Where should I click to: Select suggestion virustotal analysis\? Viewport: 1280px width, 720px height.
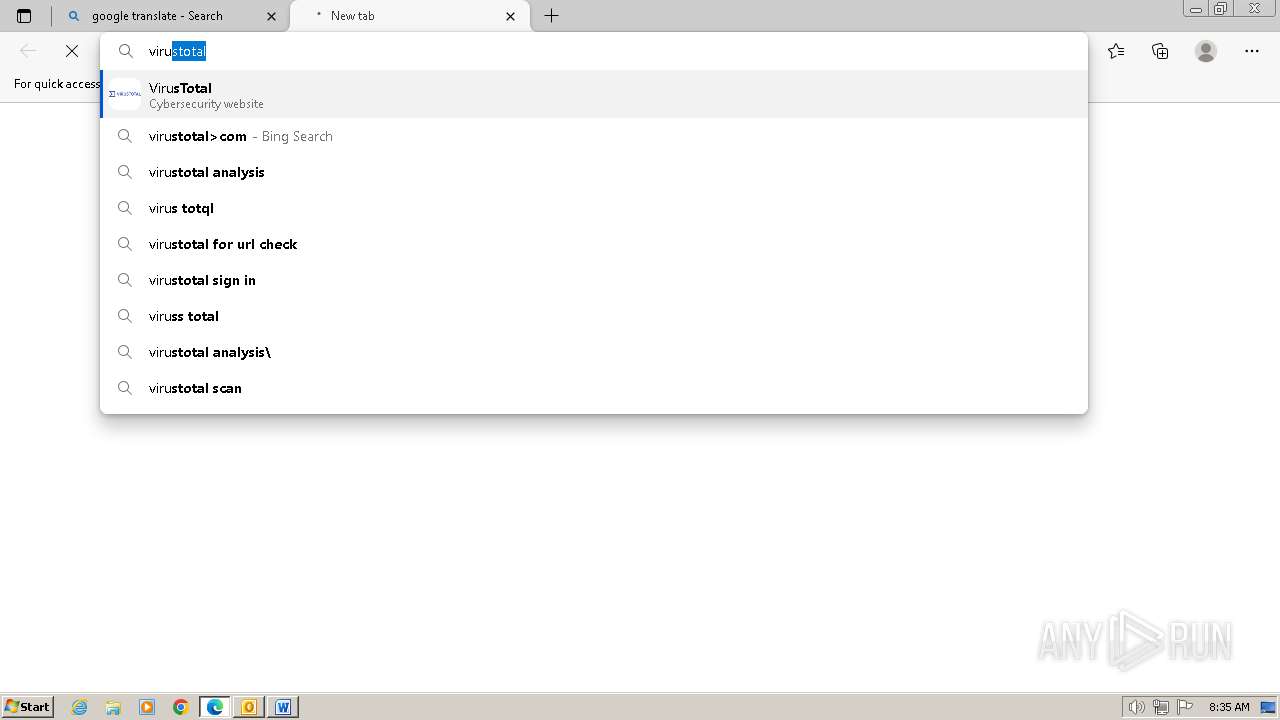[x=594, y=352]
